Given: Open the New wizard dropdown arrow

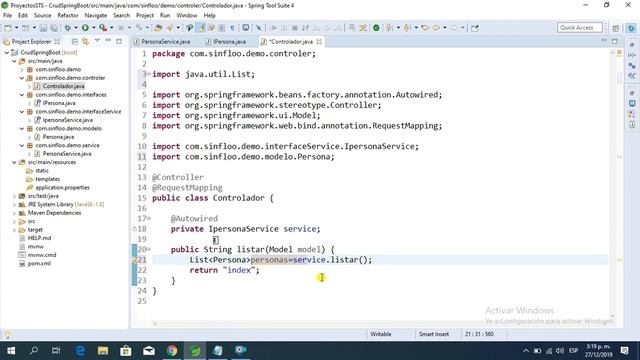Looking at the screenshot, I should pos(16,28).
